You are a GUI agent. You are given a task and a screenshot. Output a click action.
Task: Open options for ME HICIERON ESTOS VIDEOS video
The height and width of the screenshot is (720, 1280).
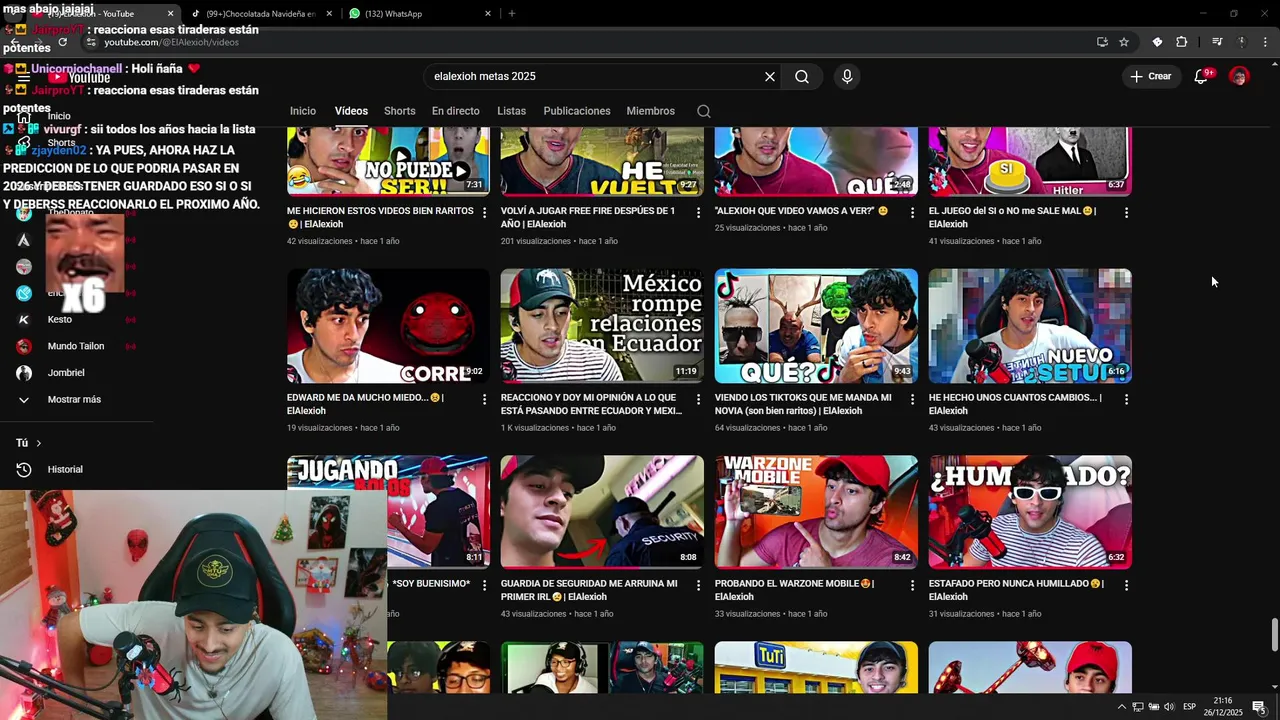[x=485, y=213]
